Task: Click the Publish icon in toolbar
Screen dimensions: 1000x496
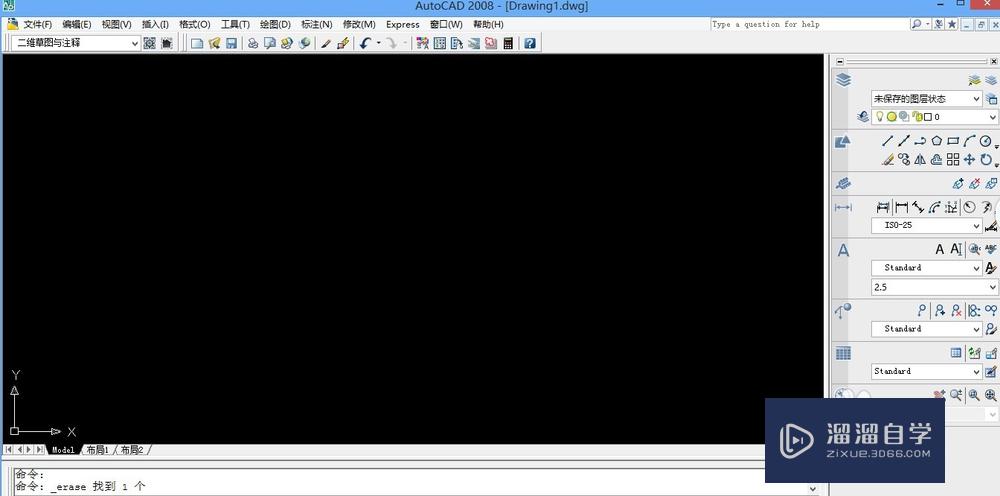Action: 287,43
